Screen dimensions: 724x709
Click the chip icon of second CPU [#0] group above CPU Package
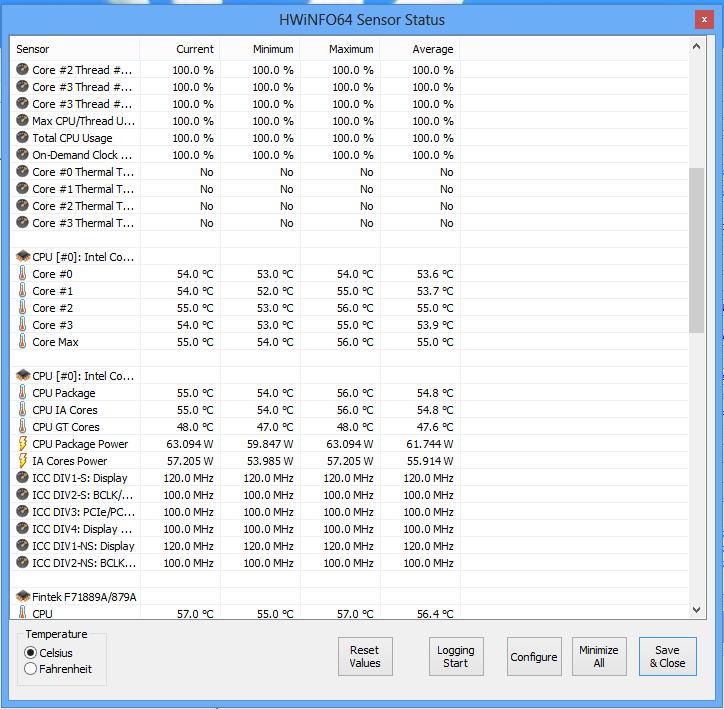pos(23,375)
